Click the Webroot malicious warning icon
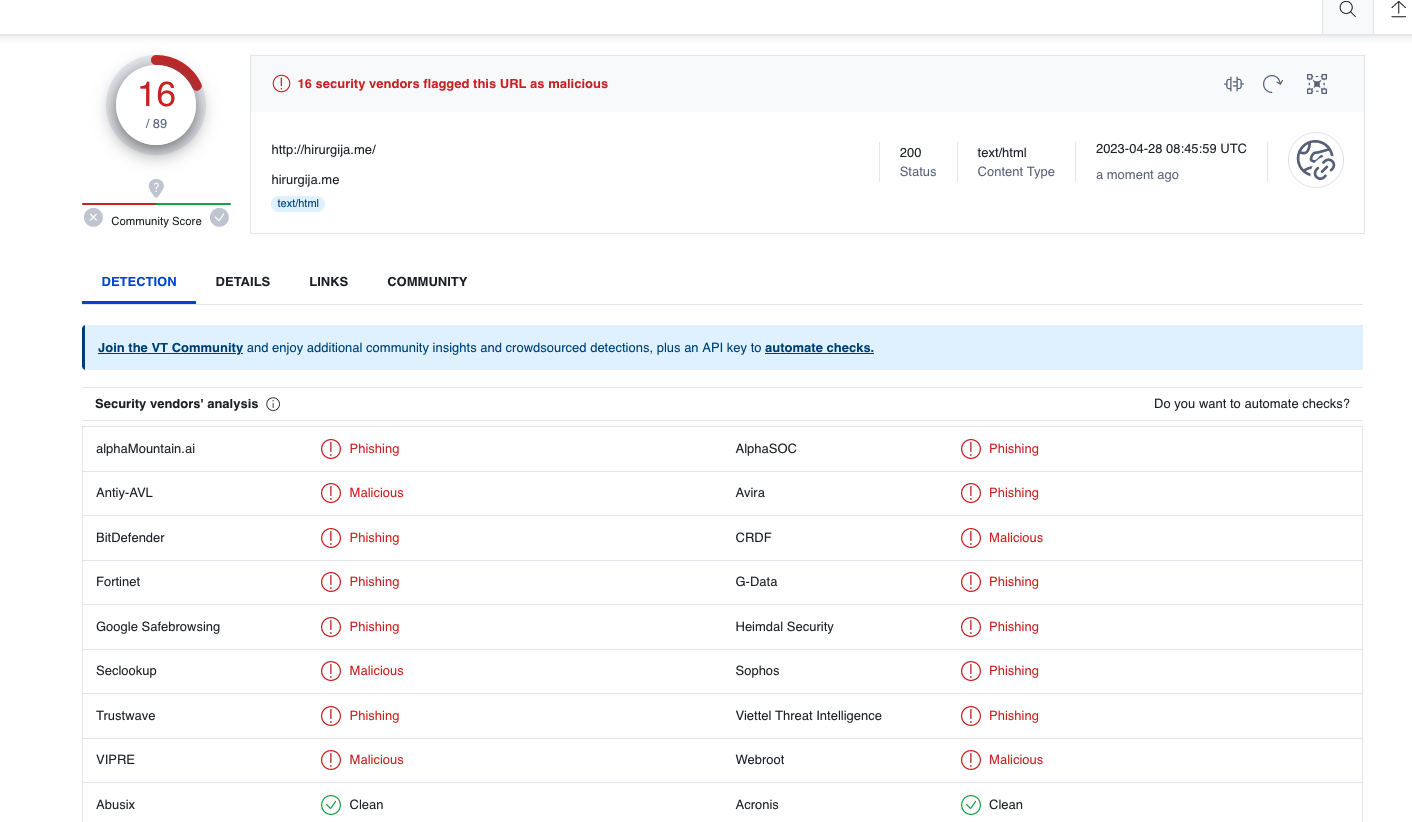Screen dimensions: 1412x822 coord(971,760)
